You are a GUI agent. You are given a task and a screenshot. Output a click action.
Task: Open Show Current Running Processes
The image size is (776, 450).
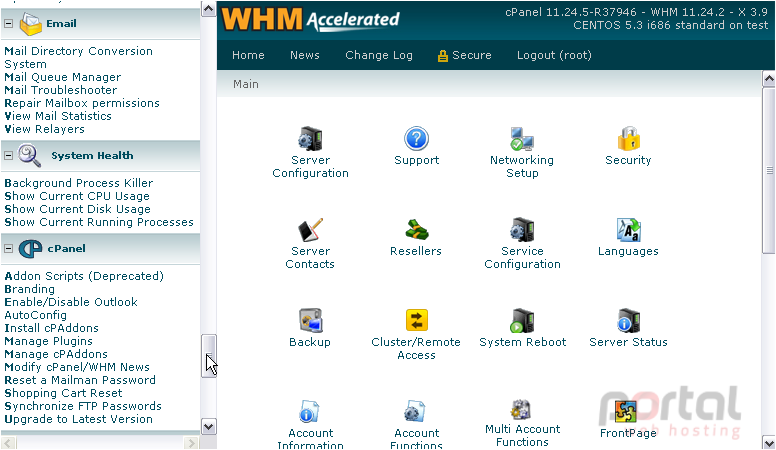pos(98,222)
